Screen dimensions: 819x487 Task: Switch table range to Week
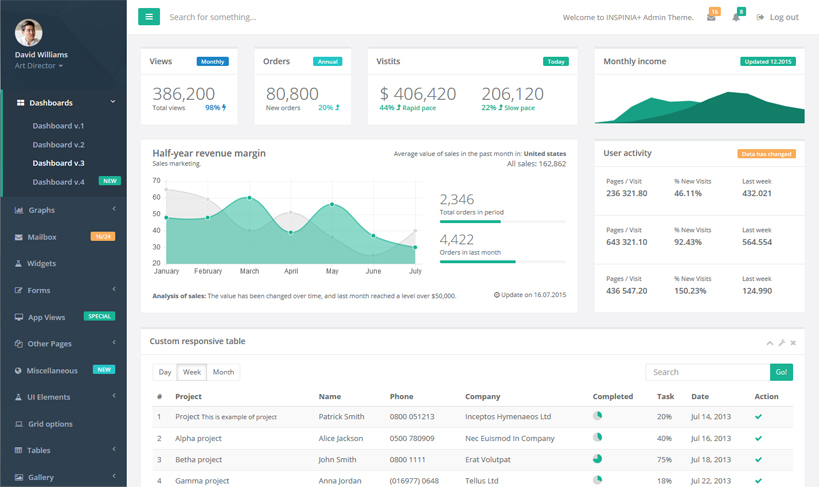(x=192, y=372)
